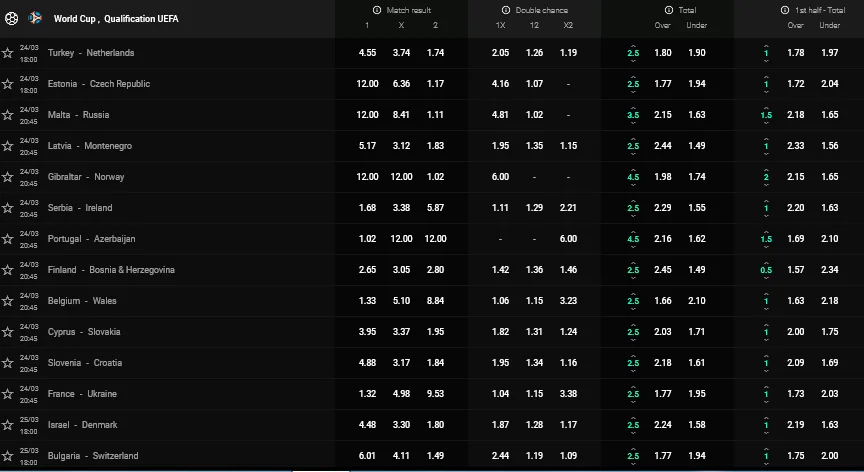Favorite the Turkey - Netherlands match star
The image size is (864, 472).
point(8,53)
